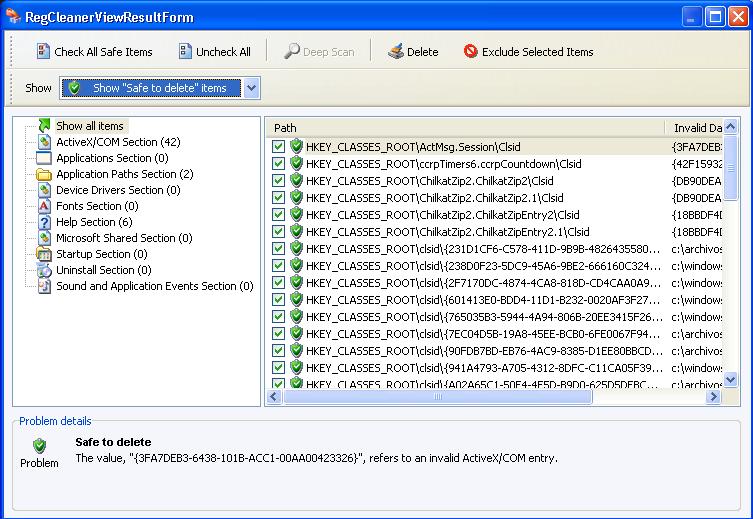Select Uninstall Section (0) in tree
Screen dimensions: 753x519
tap(104, 270)
